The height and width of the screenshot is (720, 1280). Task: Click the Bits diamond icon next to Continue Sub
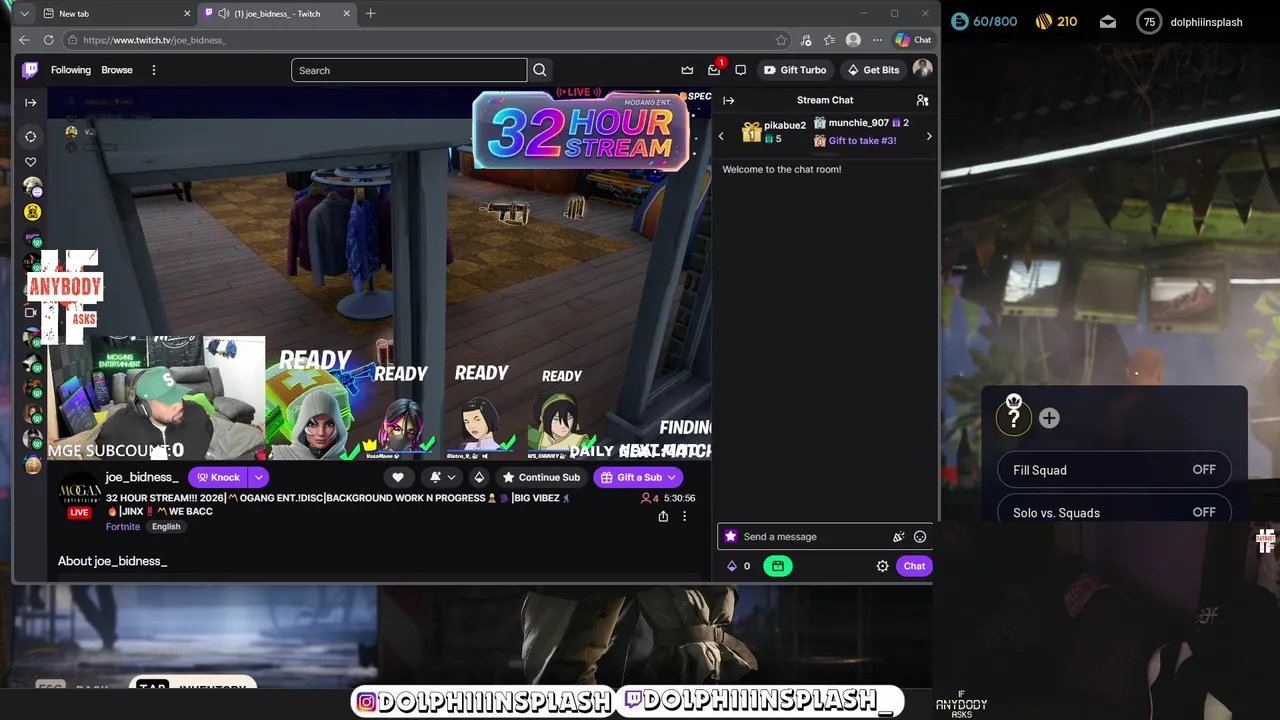[x=479, y=477]
